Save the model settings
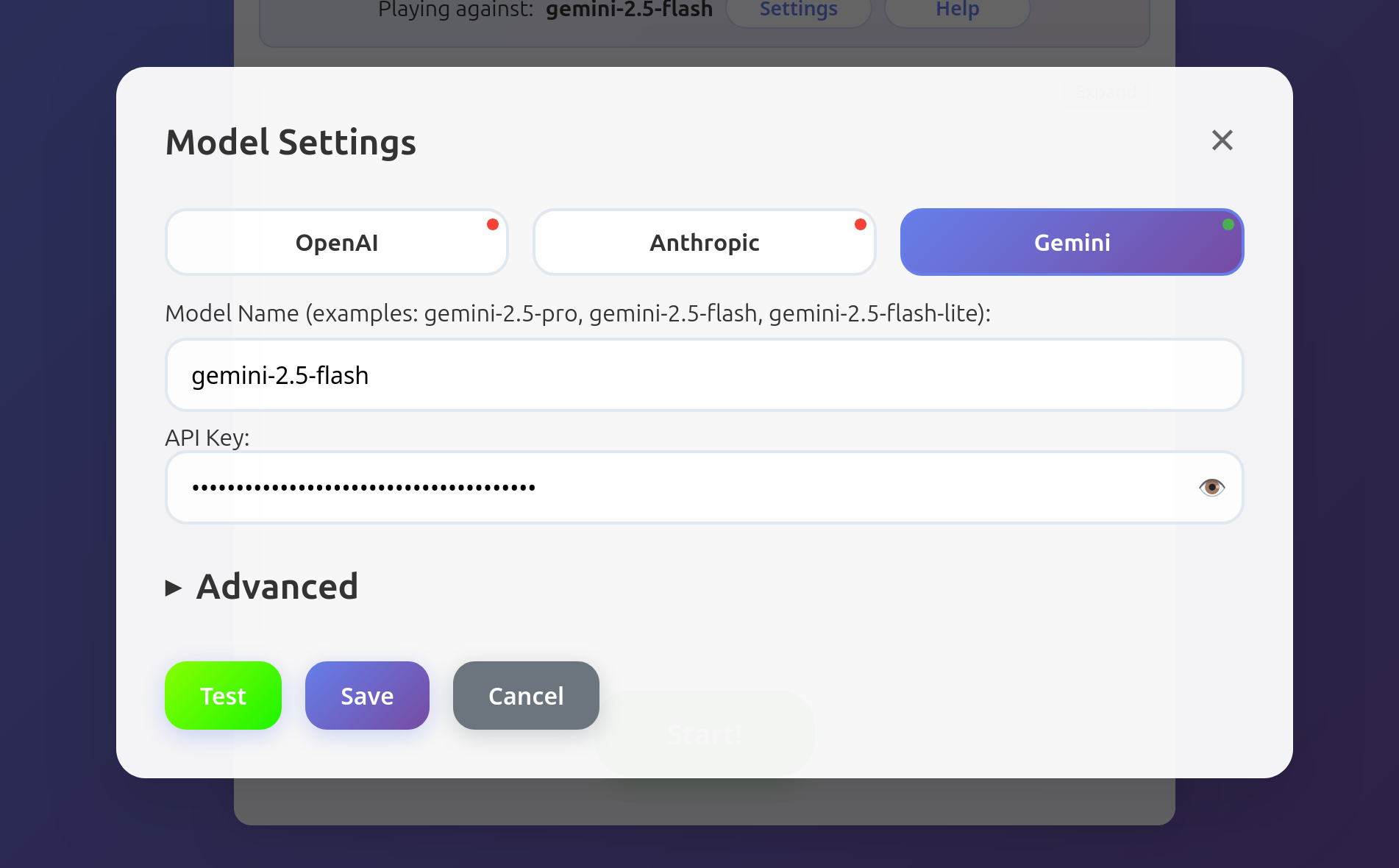 point(367,696)
